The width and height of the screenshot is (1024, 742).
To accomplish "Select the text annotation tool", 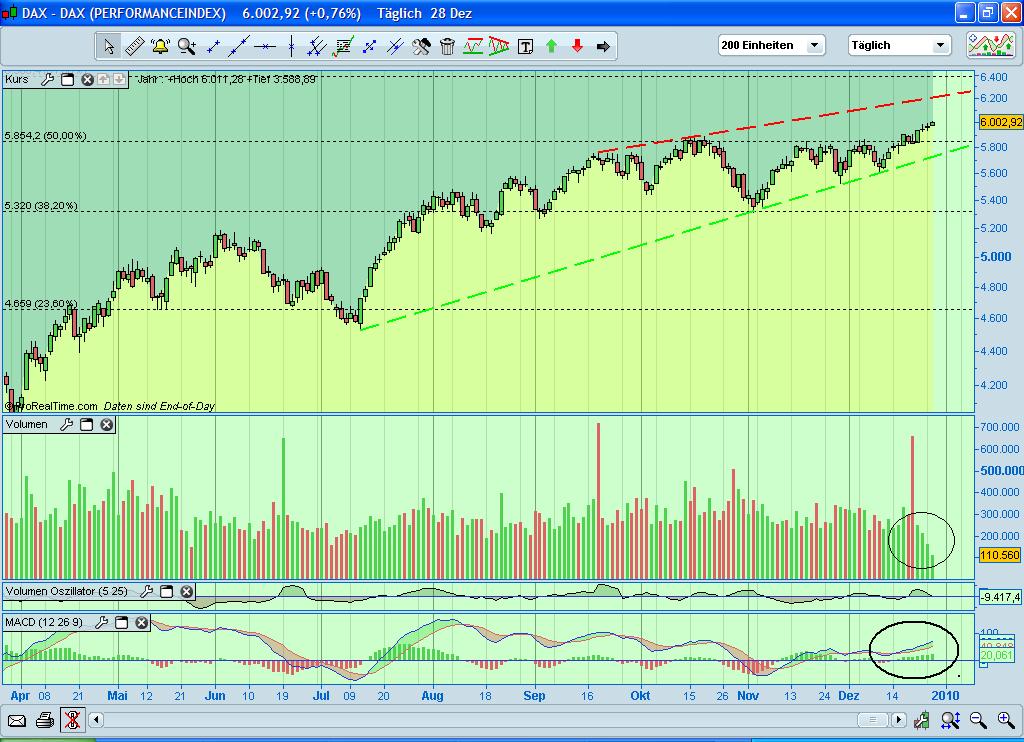I will [525, 46].
